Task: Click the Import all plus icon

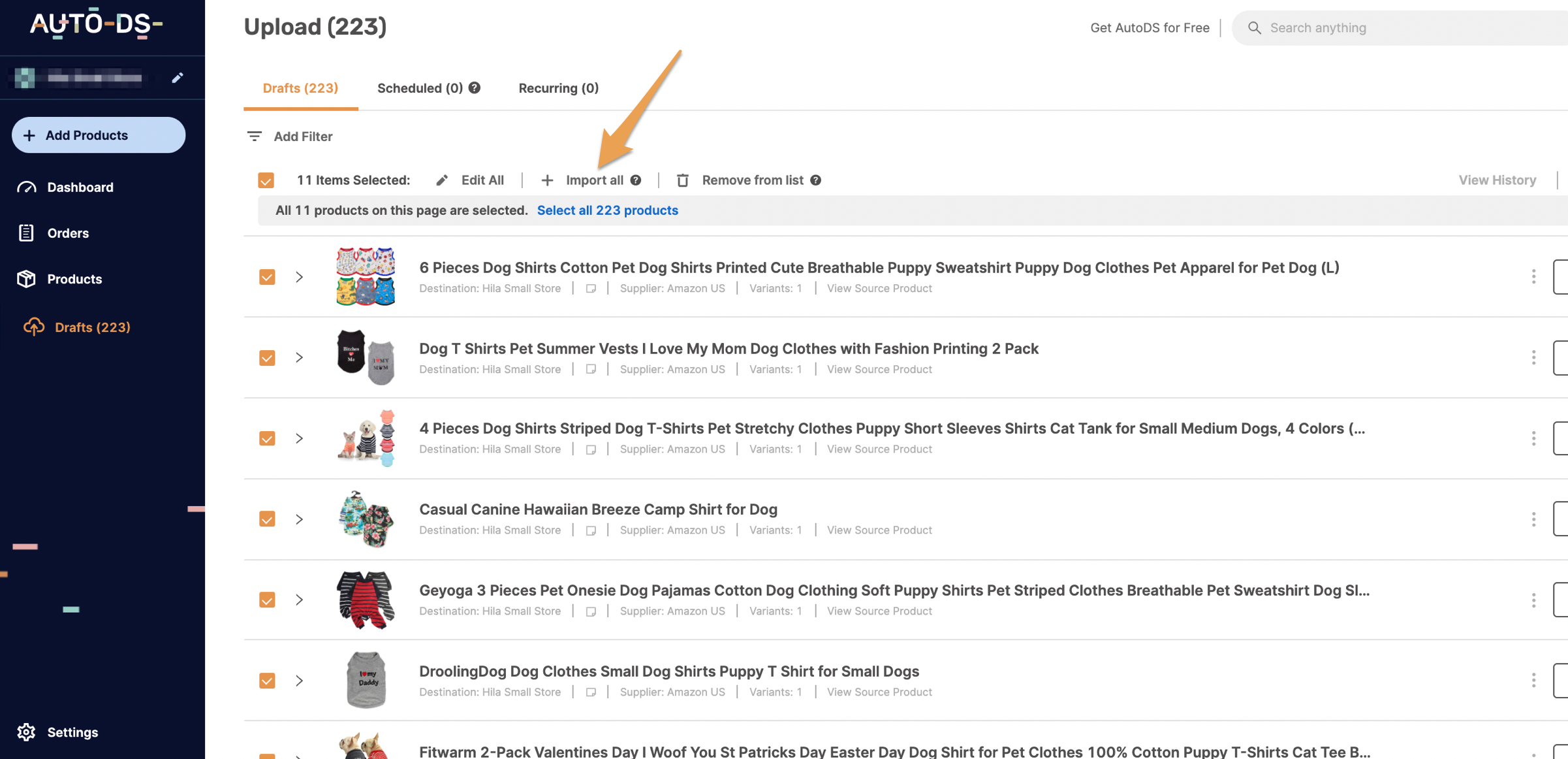Action: pyautogui.click(x=547, y=180)
